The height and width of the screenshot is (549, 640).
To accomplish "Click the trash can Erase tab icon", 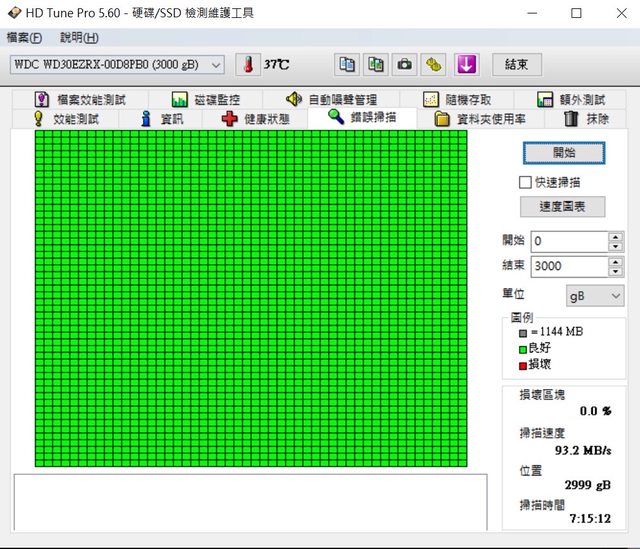I will click(x=571, y=119).
